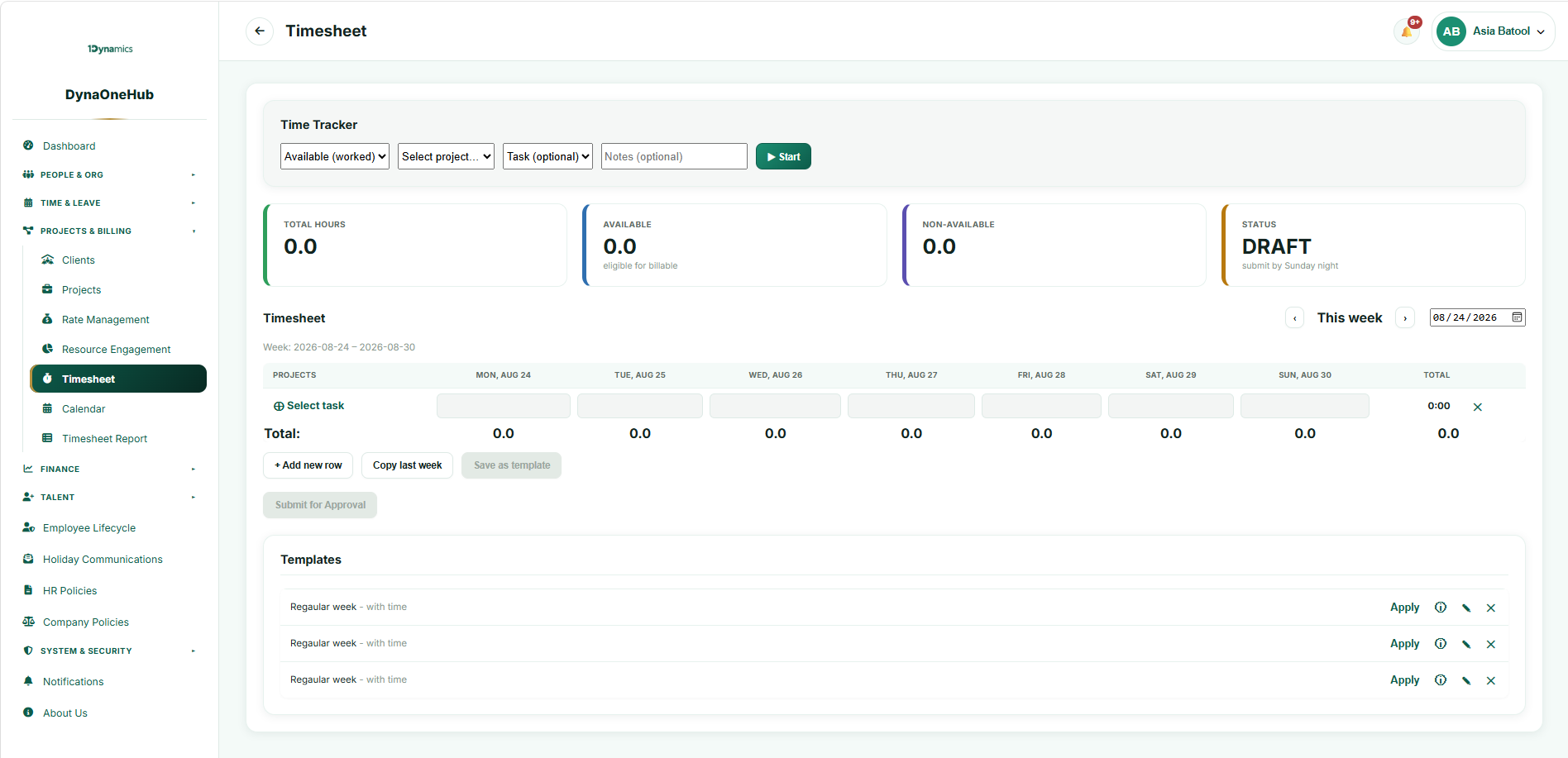Expand the Time & Leave section

pos(110,203)
